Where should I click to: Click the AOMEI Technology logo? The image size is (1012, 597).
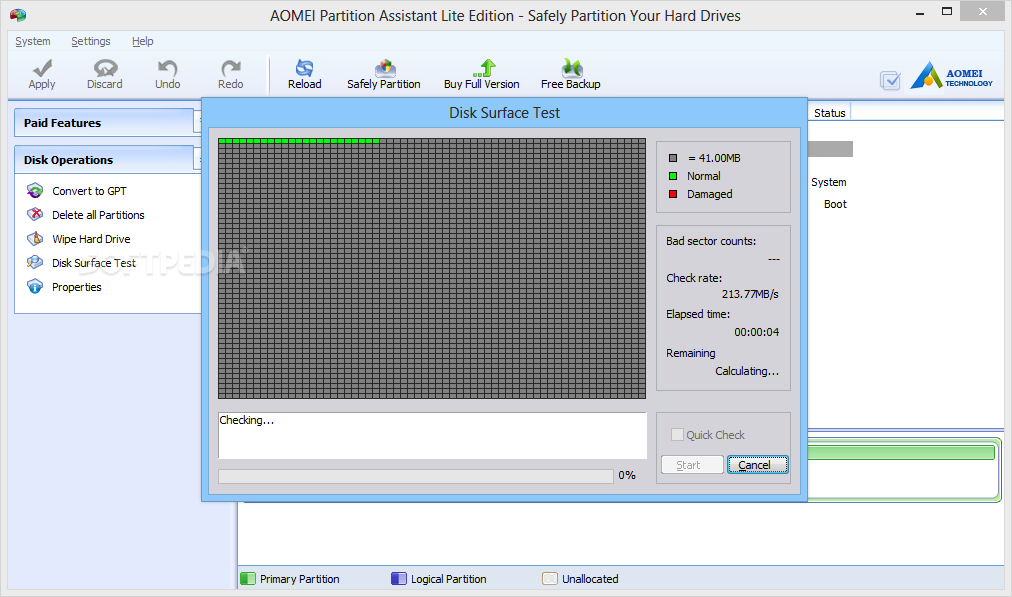point(951,76)
